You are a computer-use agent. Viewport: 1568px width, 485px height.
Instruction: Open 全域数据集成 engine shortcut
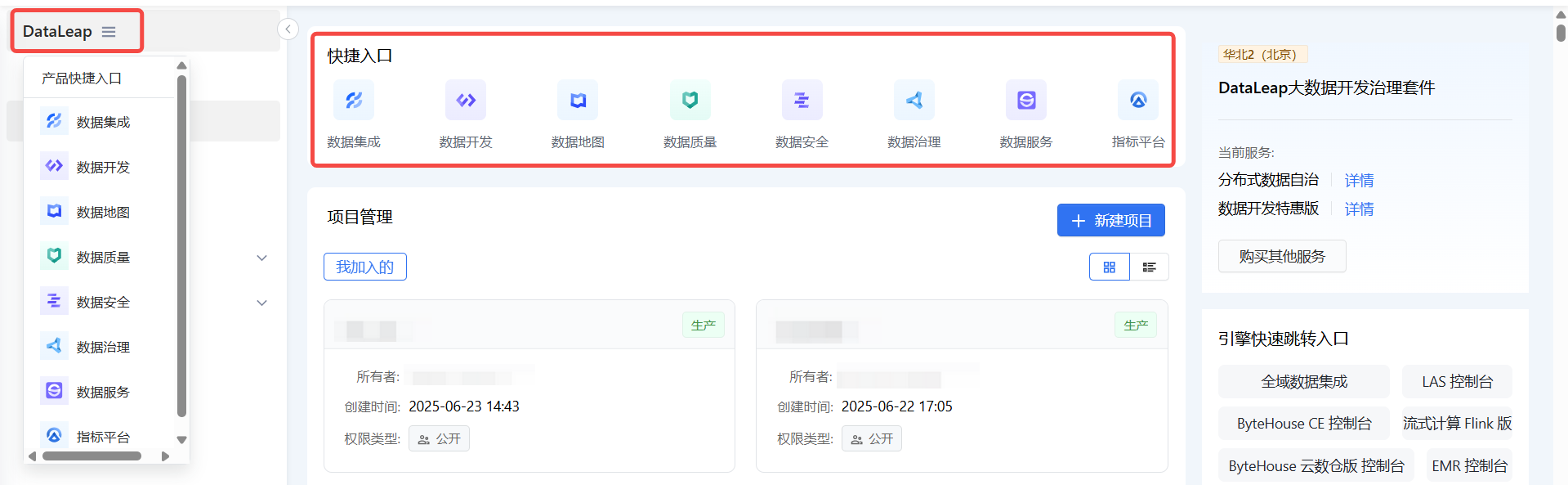[1304, 381]
